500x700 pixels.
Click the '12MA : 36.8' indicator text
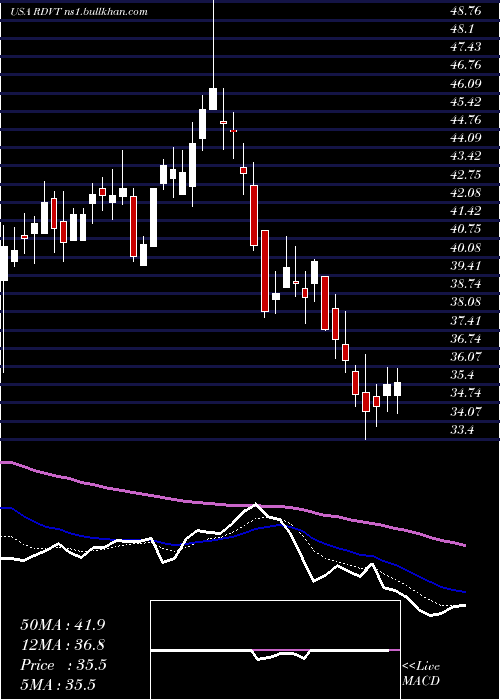63,645
